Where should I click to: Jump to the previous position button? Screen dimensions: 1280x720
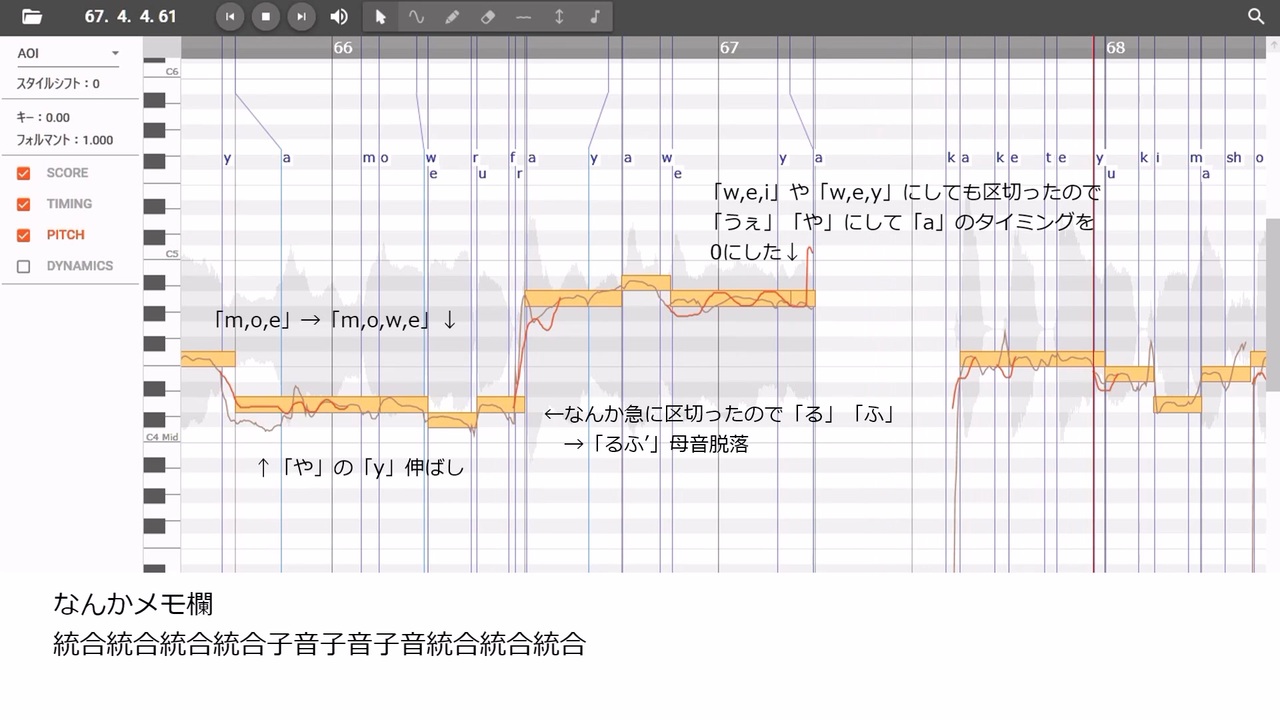click(230, 16)
